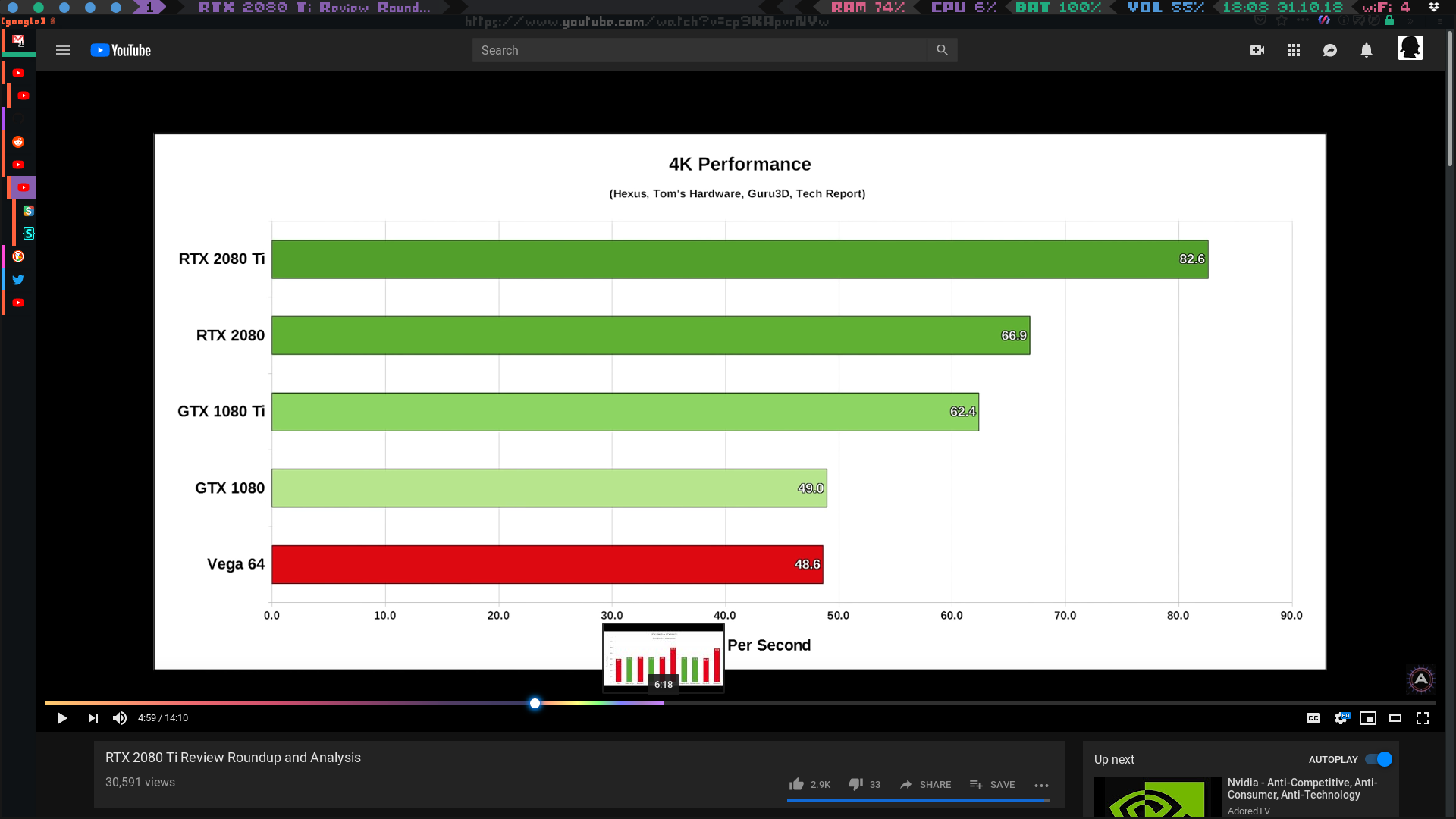
Task: Click the progress bar scrubber handle
Action: pos(535,703)
